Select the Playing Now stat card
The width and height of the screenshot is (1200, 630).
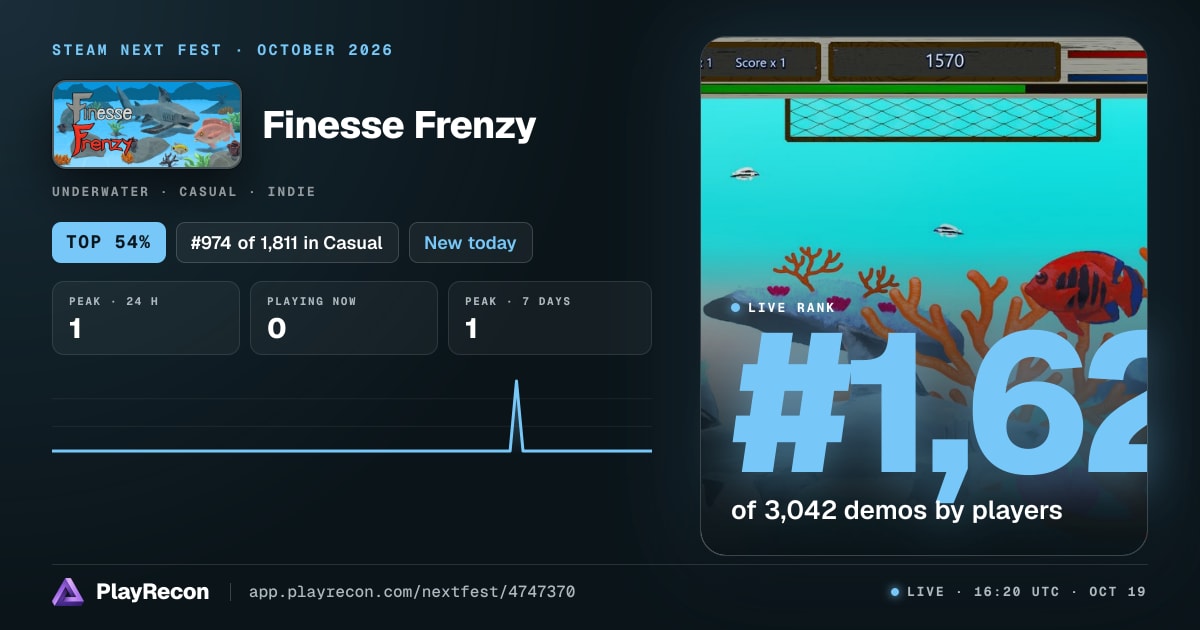344,318
